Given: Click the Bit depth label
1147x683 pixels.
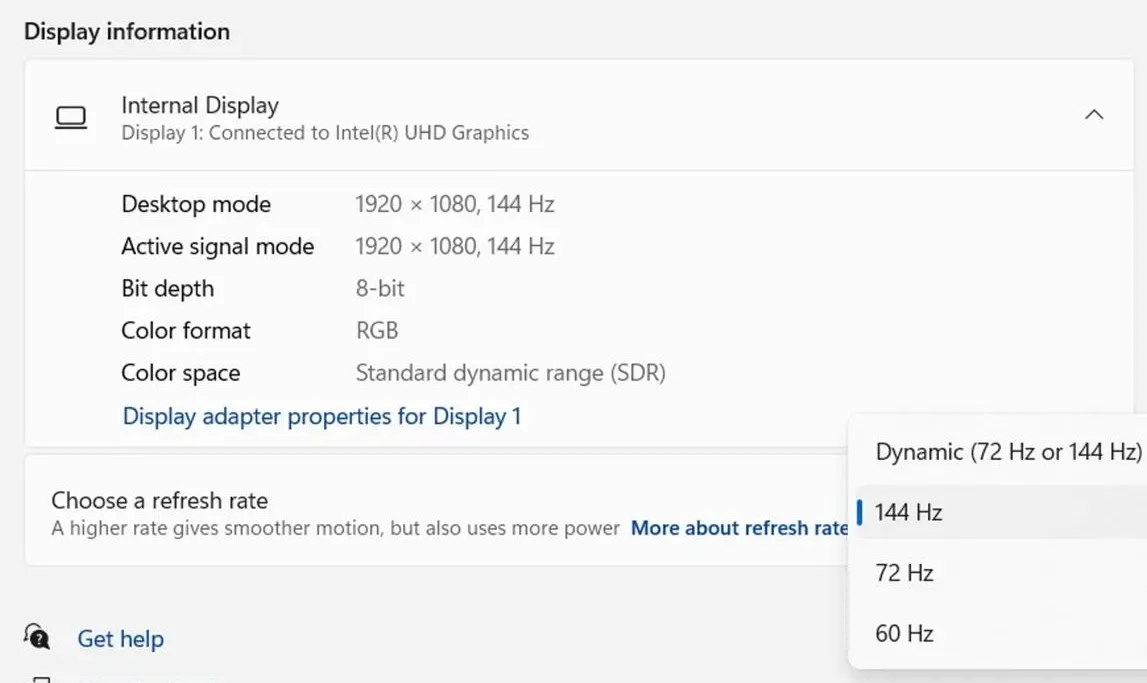Looking at the screenshot, I should point(168,288).
